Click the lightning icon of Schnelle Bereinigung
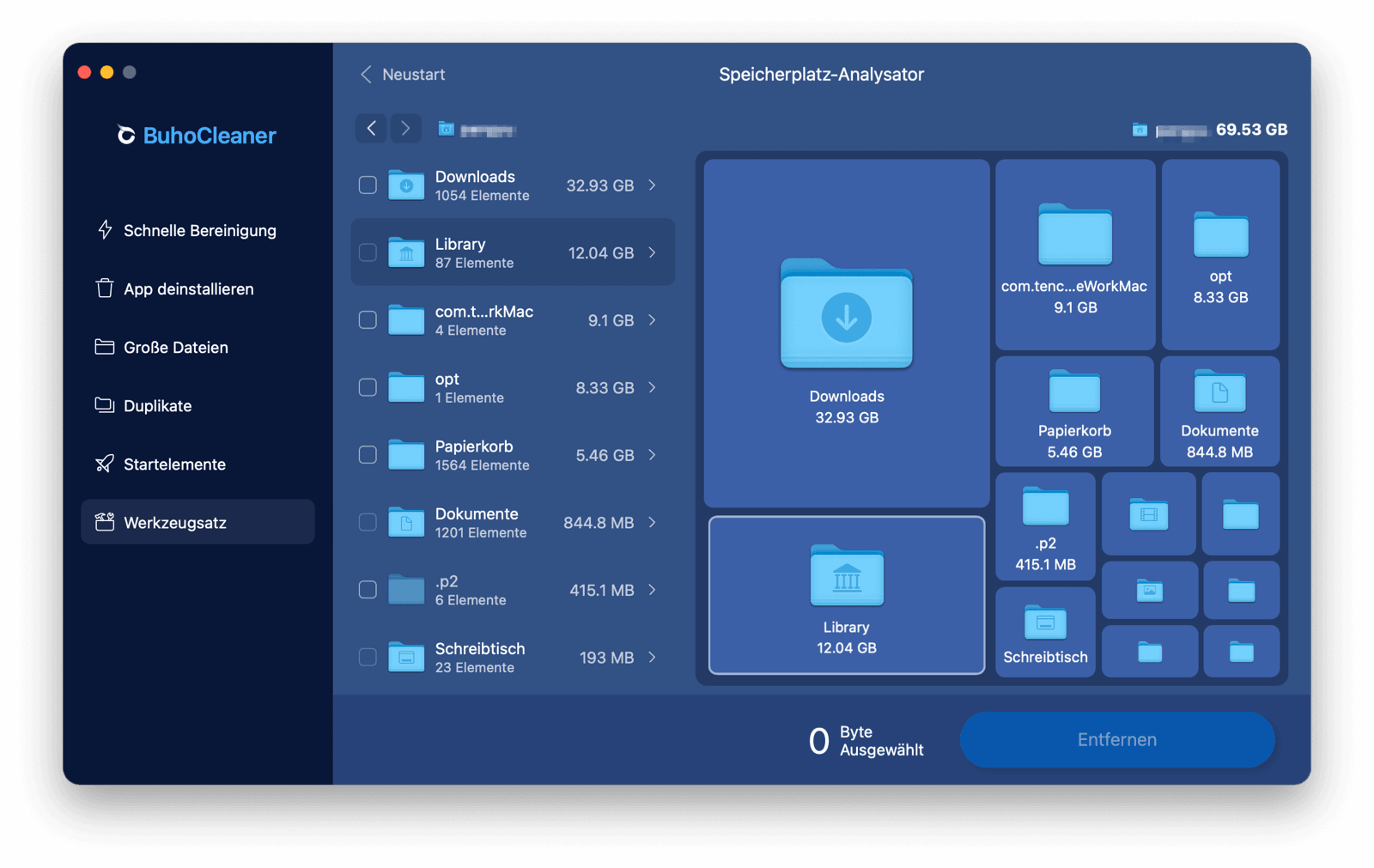The image size is (1374, 868). [105, 230]
